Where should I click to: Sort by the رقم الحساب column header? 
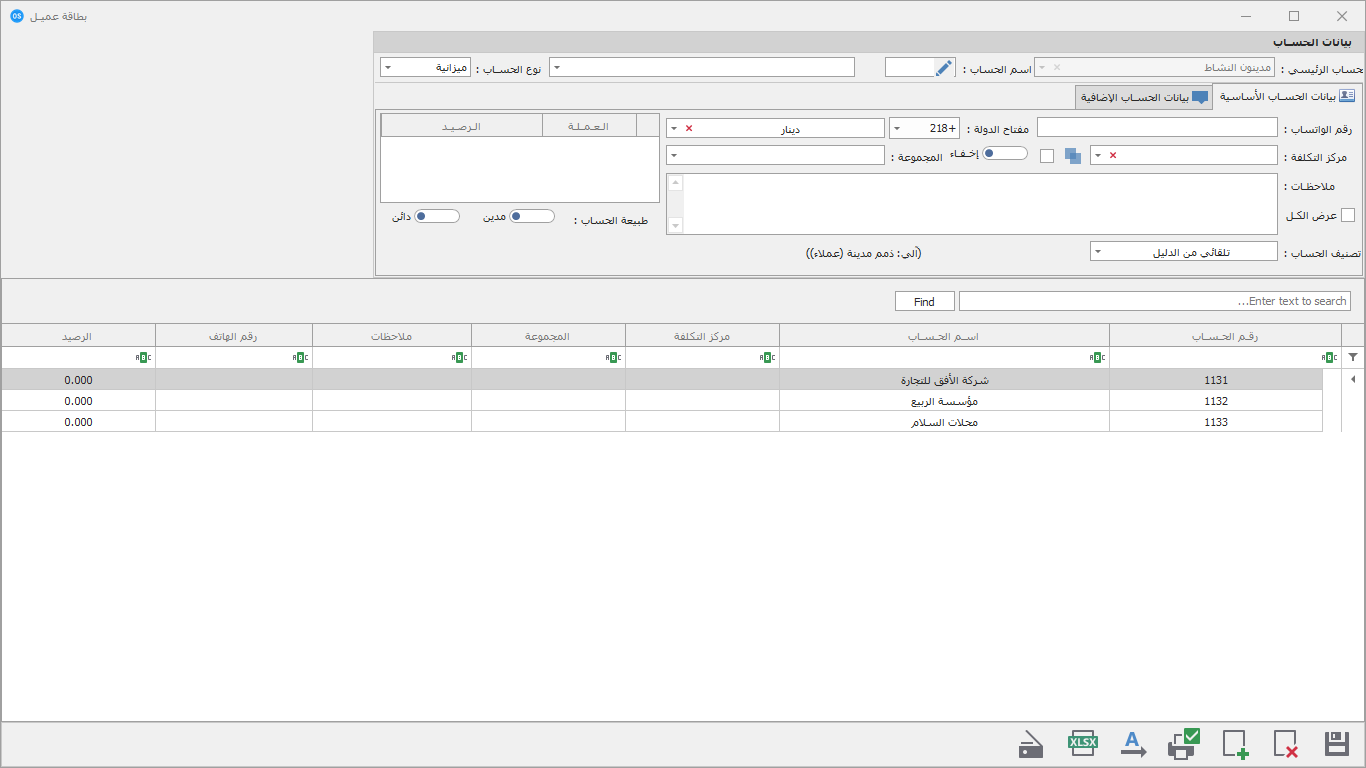click(x=1225, y=336)
